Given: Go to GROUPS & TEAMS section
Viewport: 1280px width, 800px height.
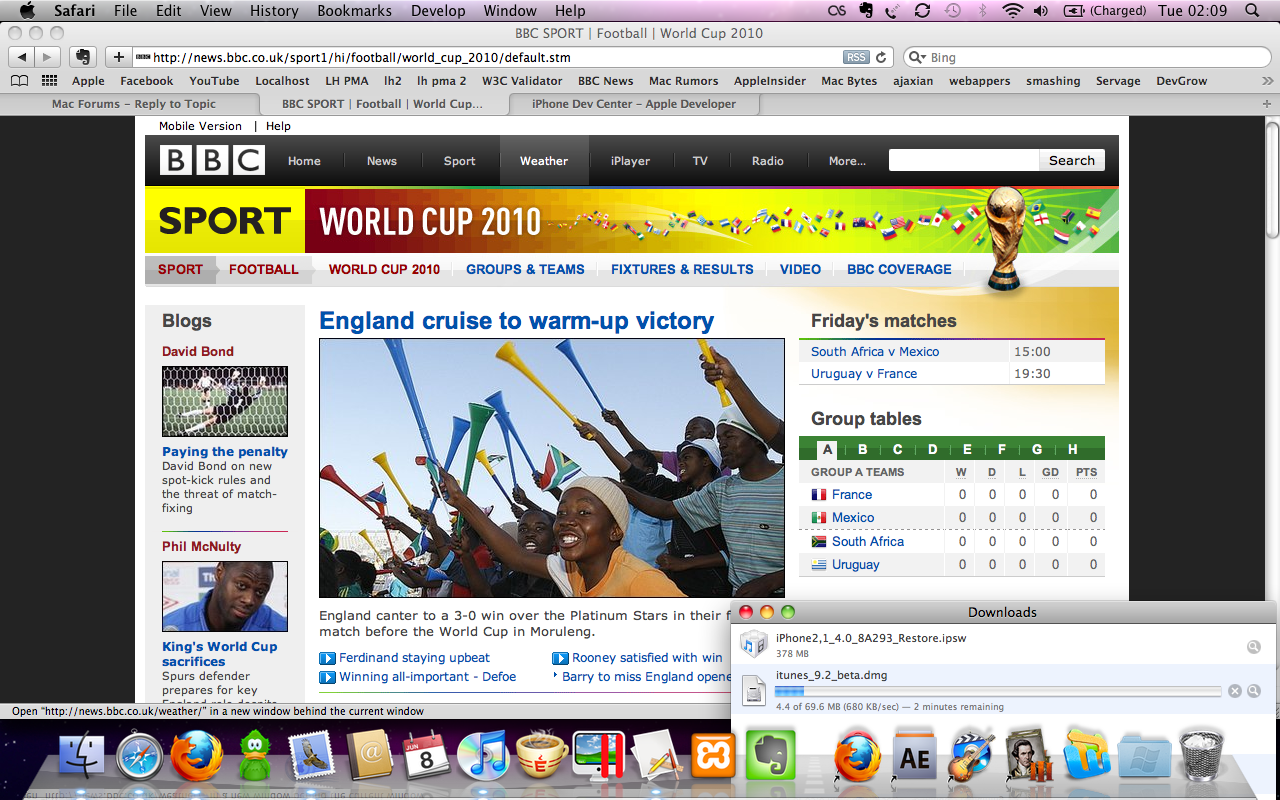Looking at the screenshot, I should tap(525, 269).
